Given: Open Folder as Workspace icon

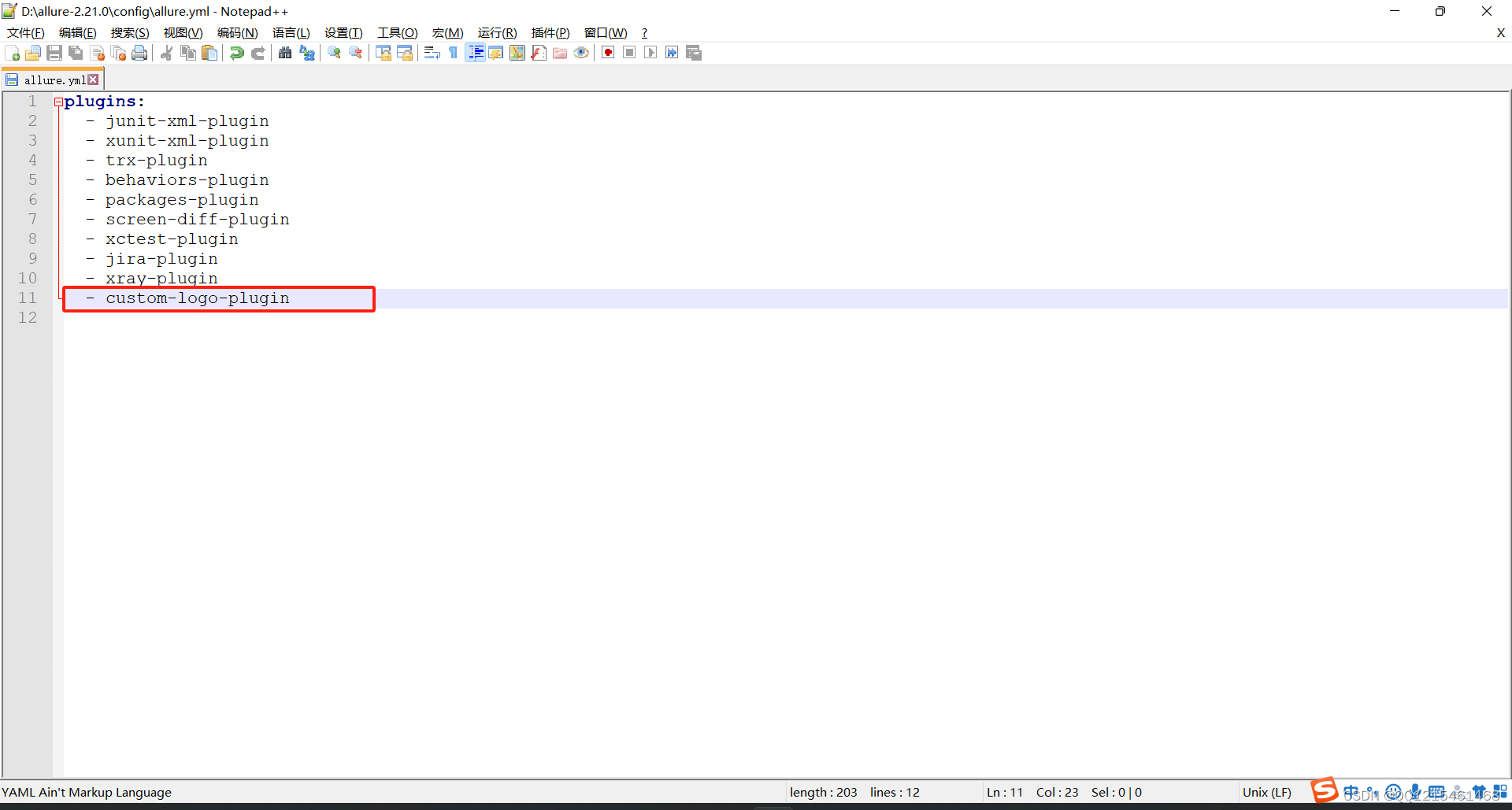Looking at the screenshot, I should coord(560,53).
